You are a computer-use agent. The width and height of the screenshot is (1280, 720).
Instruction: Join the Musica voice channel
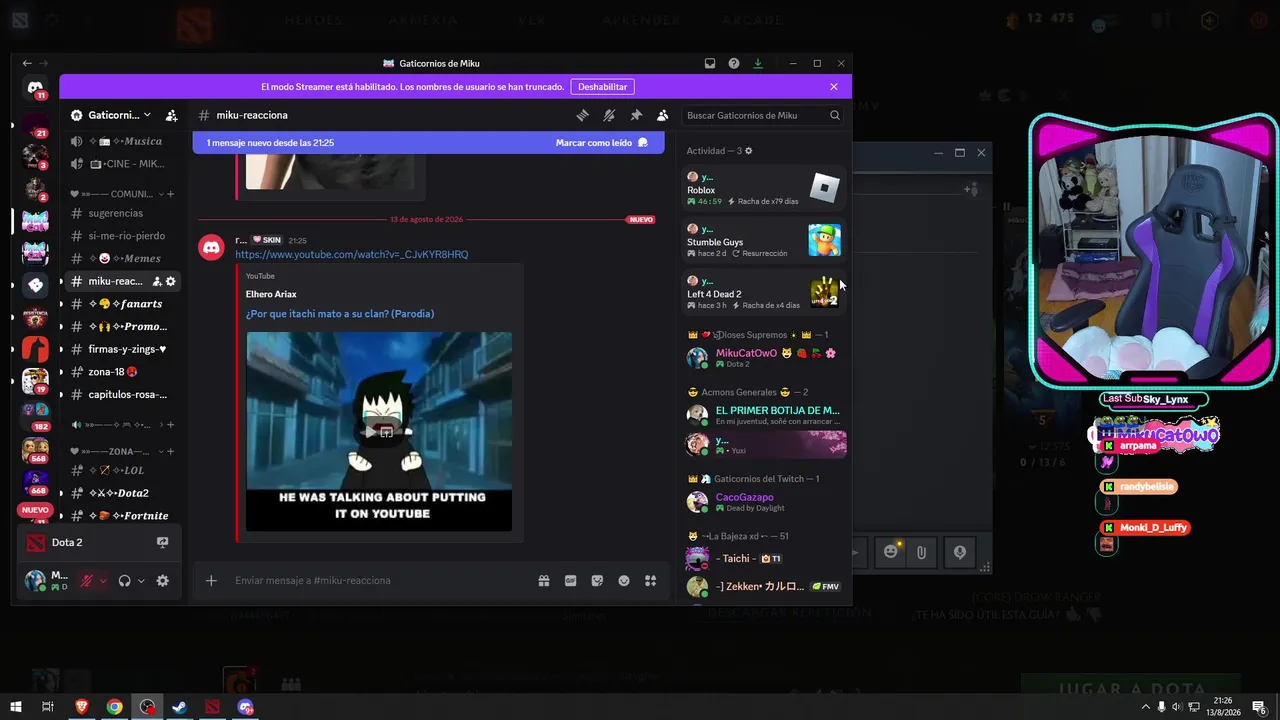(x=123, y=141)
